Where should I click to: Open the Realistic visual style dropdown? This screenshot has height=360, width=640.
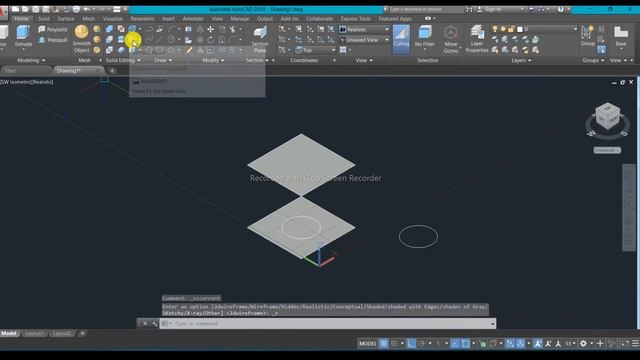point(364,29)
